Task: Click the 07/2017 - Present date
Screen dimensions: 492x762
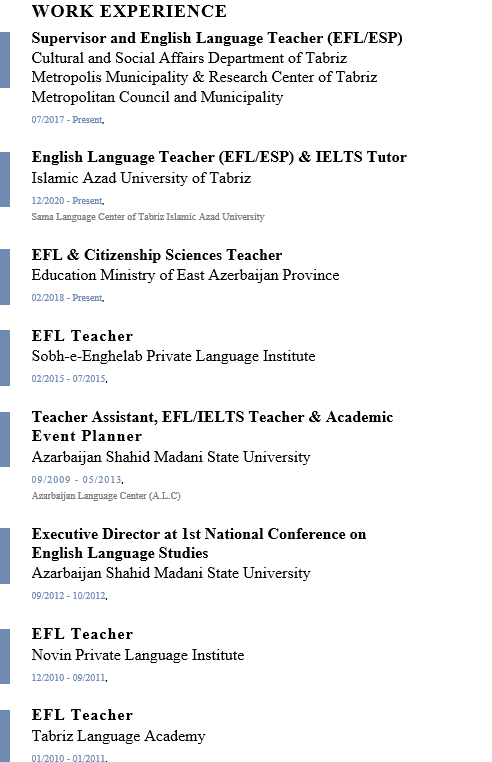Action: pyautogui.click(x=68, y=120)
